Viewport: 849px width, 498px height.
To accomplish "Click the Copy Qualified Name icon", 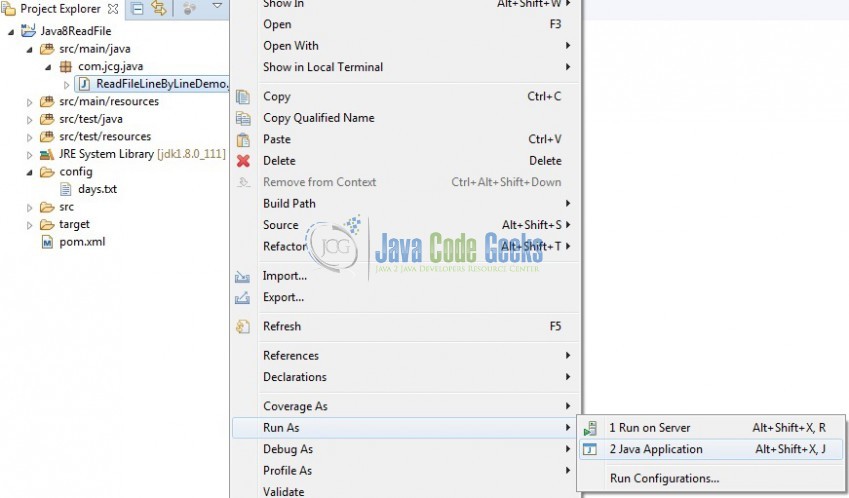I will coord(243,118).
